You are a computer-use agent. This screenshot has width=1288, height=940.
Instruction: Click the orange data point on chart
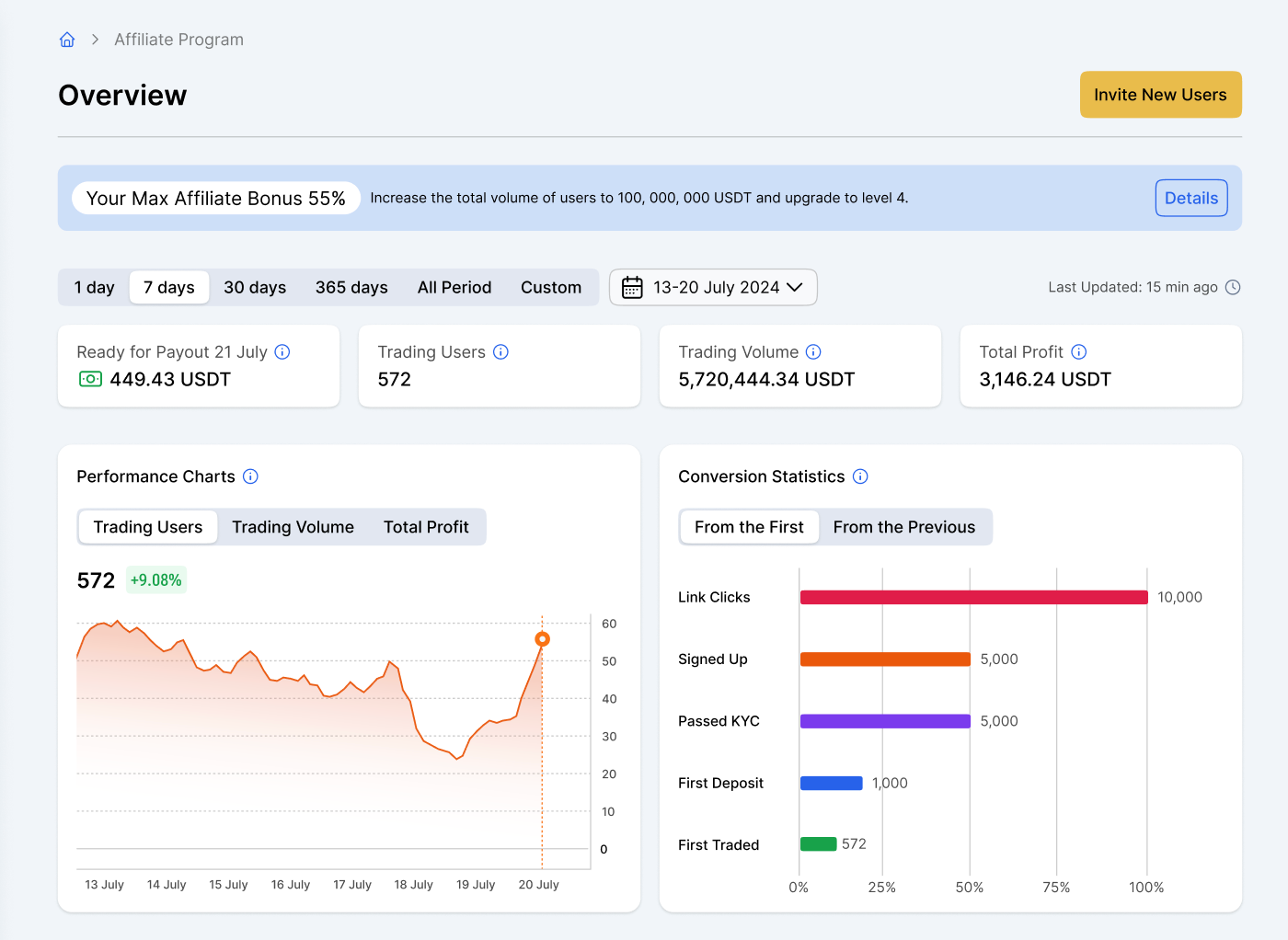pos(542,639)
